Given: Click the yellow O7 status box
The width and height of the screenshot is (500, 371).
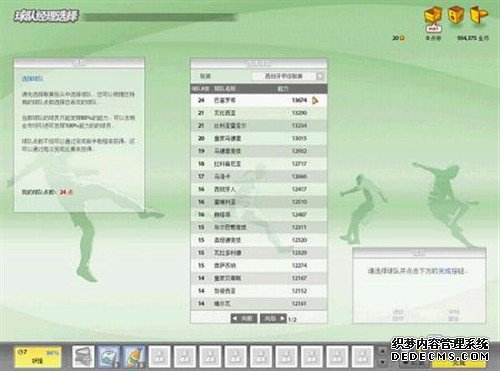Looking at the screenshot, I should 38,357.
